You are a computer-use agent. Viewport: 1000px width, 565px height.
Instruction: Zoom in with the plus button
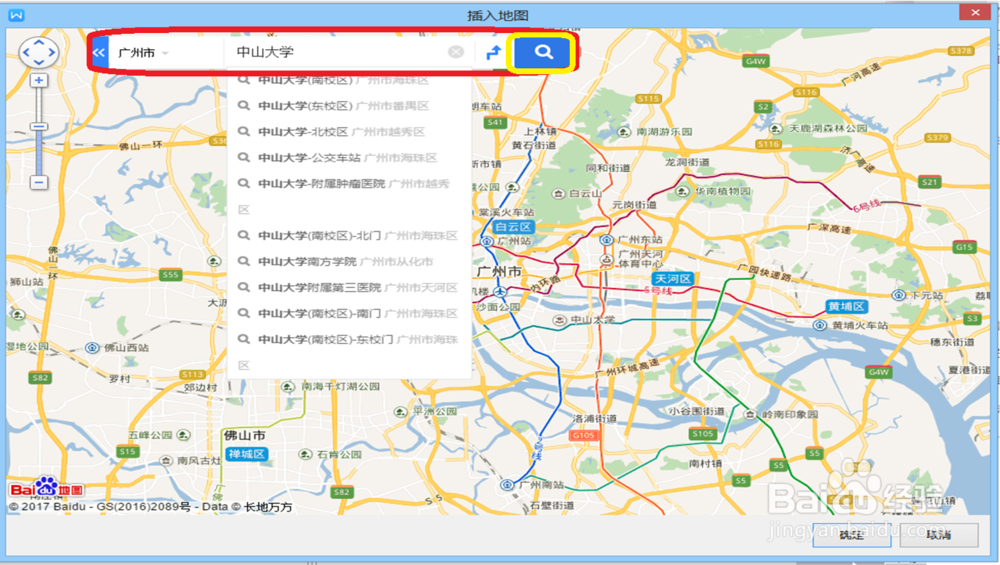click(x=39, y=80)
